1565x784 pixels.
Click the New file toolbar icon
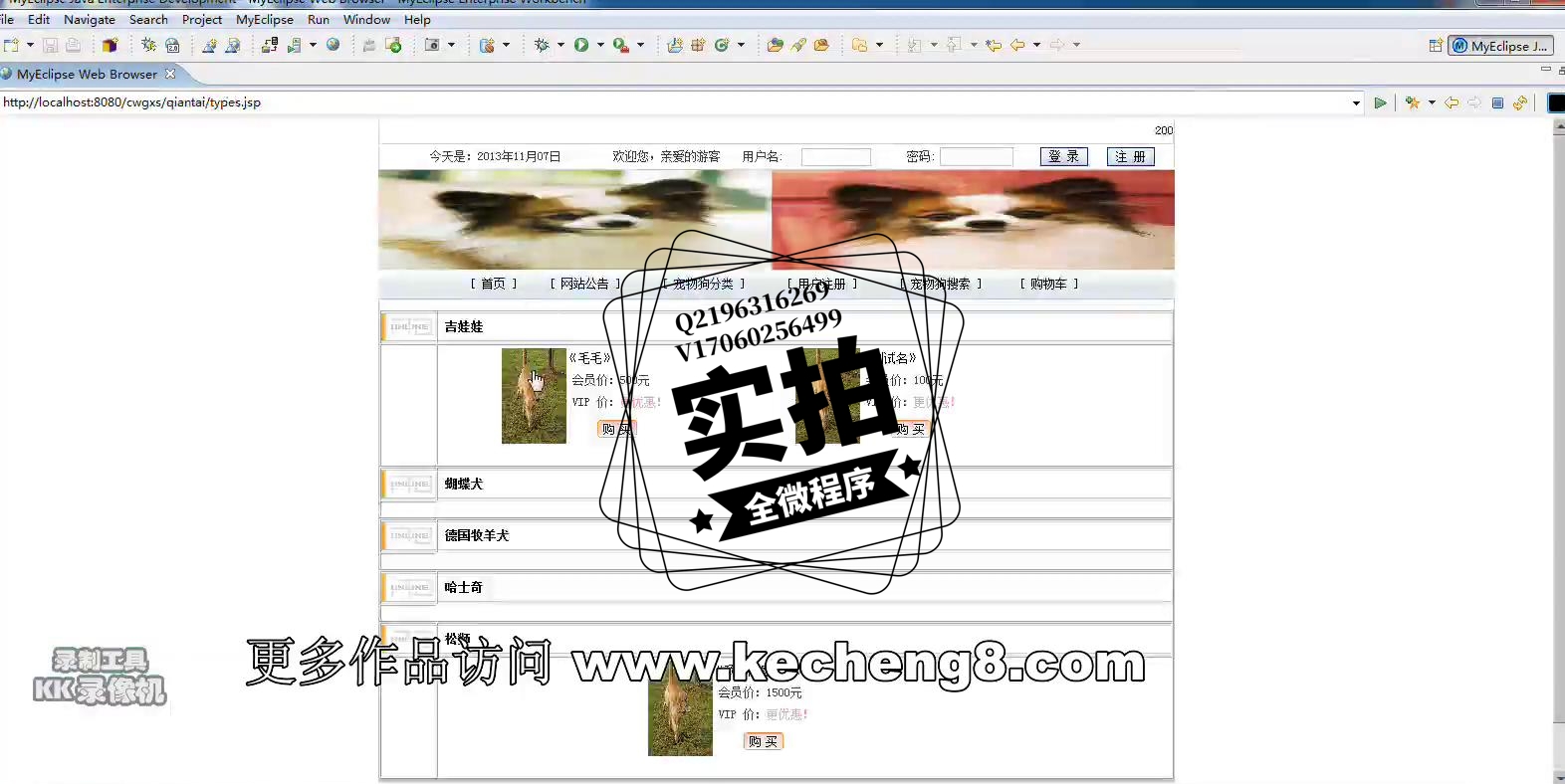[x=11, y=45]
